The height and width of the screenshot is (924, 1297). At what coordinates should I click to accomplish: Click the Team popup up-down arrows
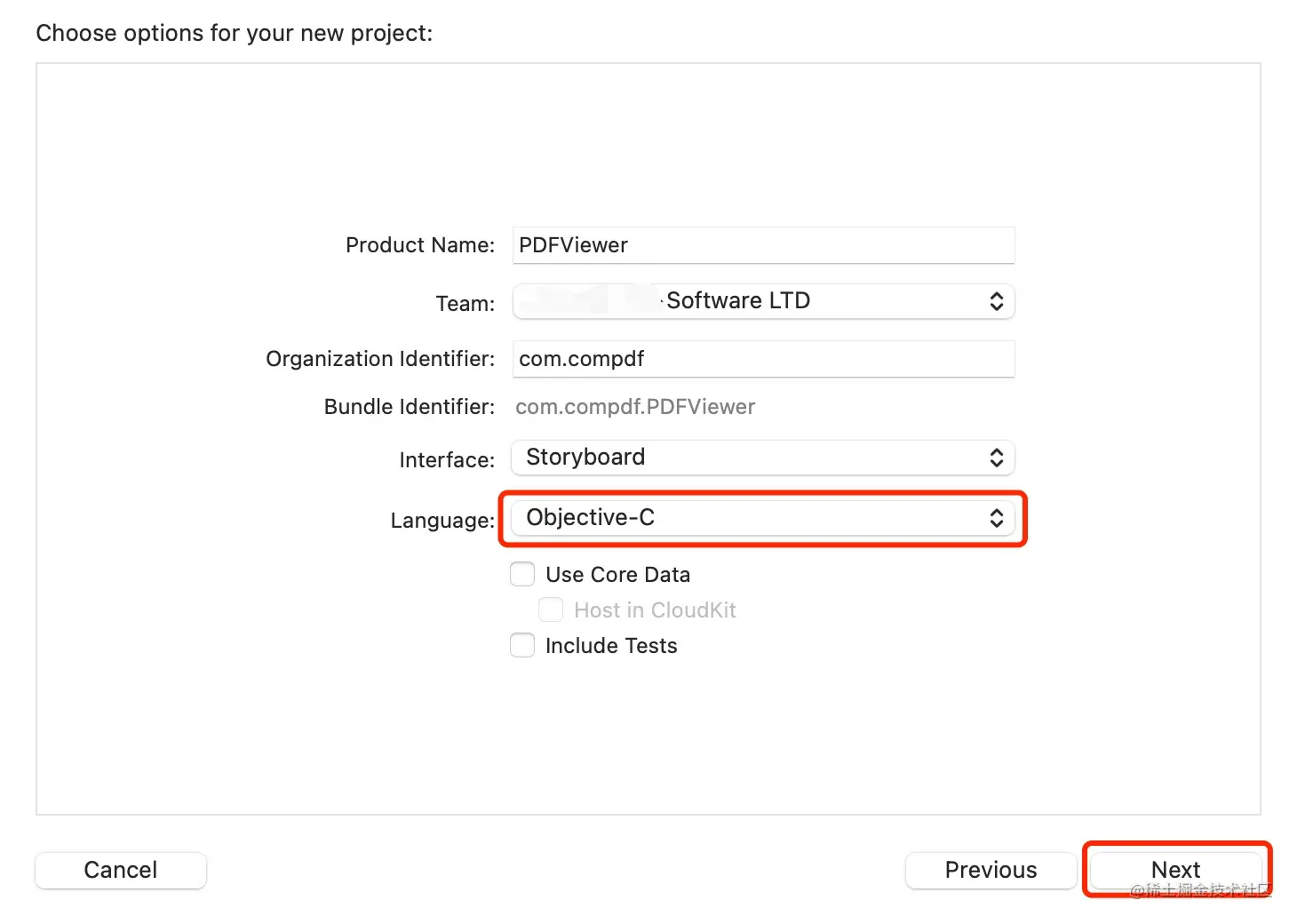pos(997,301)
